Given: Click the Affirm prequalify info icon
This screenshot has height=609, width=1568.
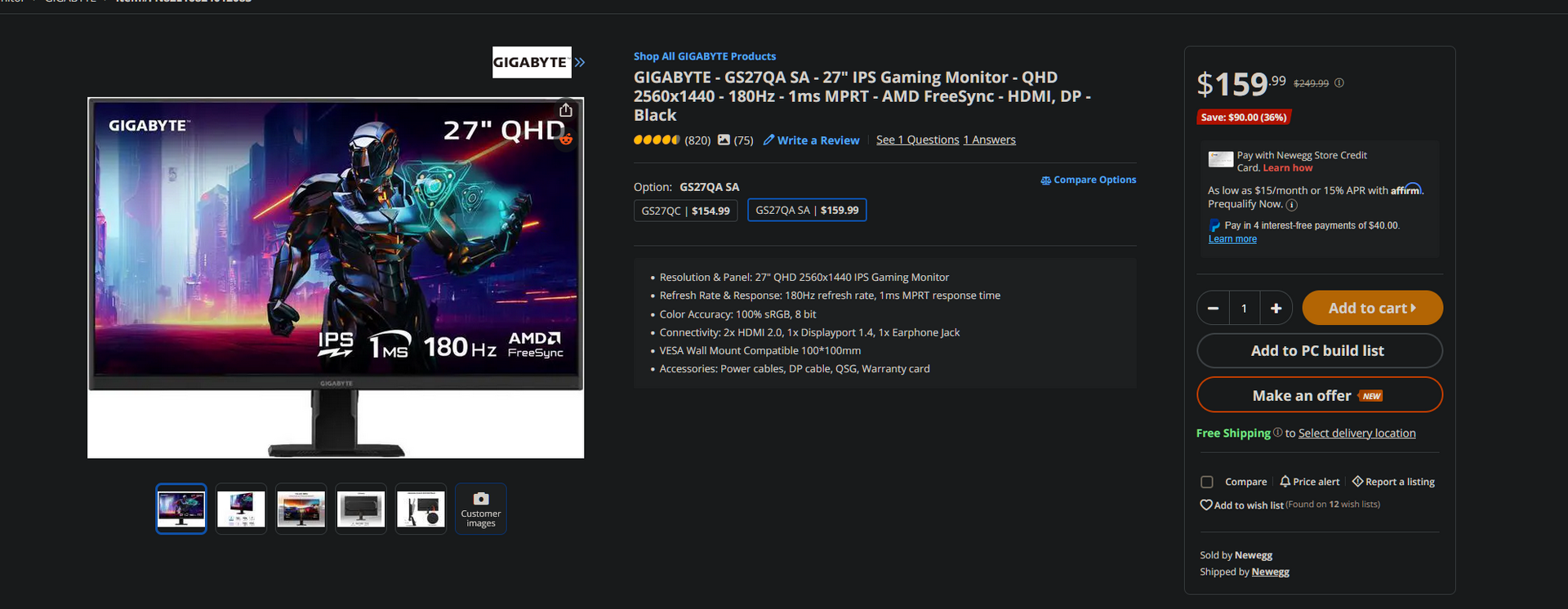Looking at the screenshot, I should [x=1291, y=205].
